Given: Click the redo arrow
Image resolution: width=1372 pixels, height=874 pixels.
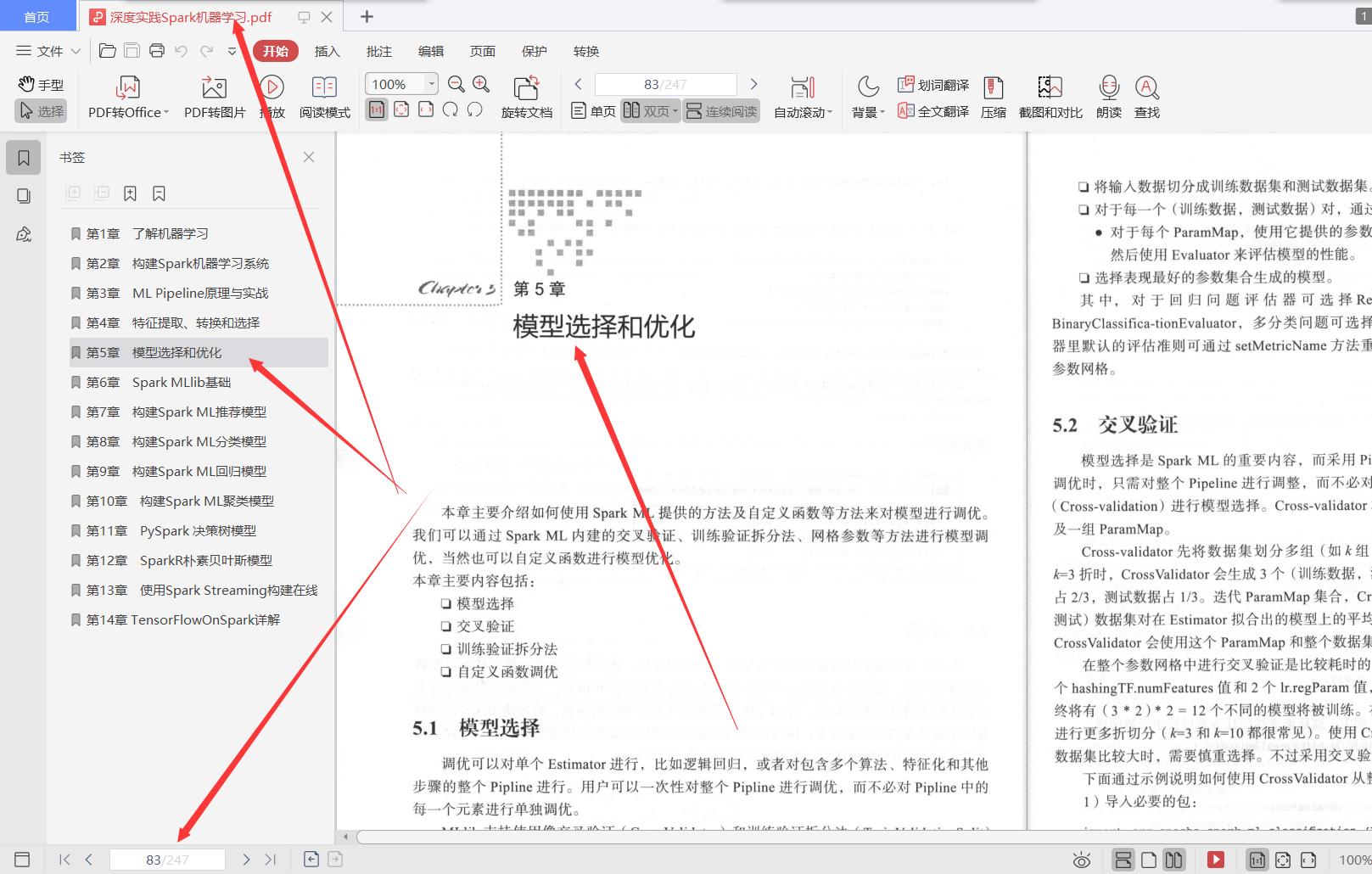Looking at the screenshot, I should 206,51.
